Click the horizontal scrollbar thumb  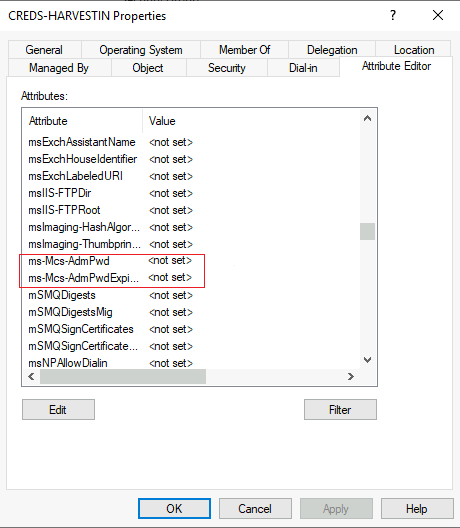[123, 376]
